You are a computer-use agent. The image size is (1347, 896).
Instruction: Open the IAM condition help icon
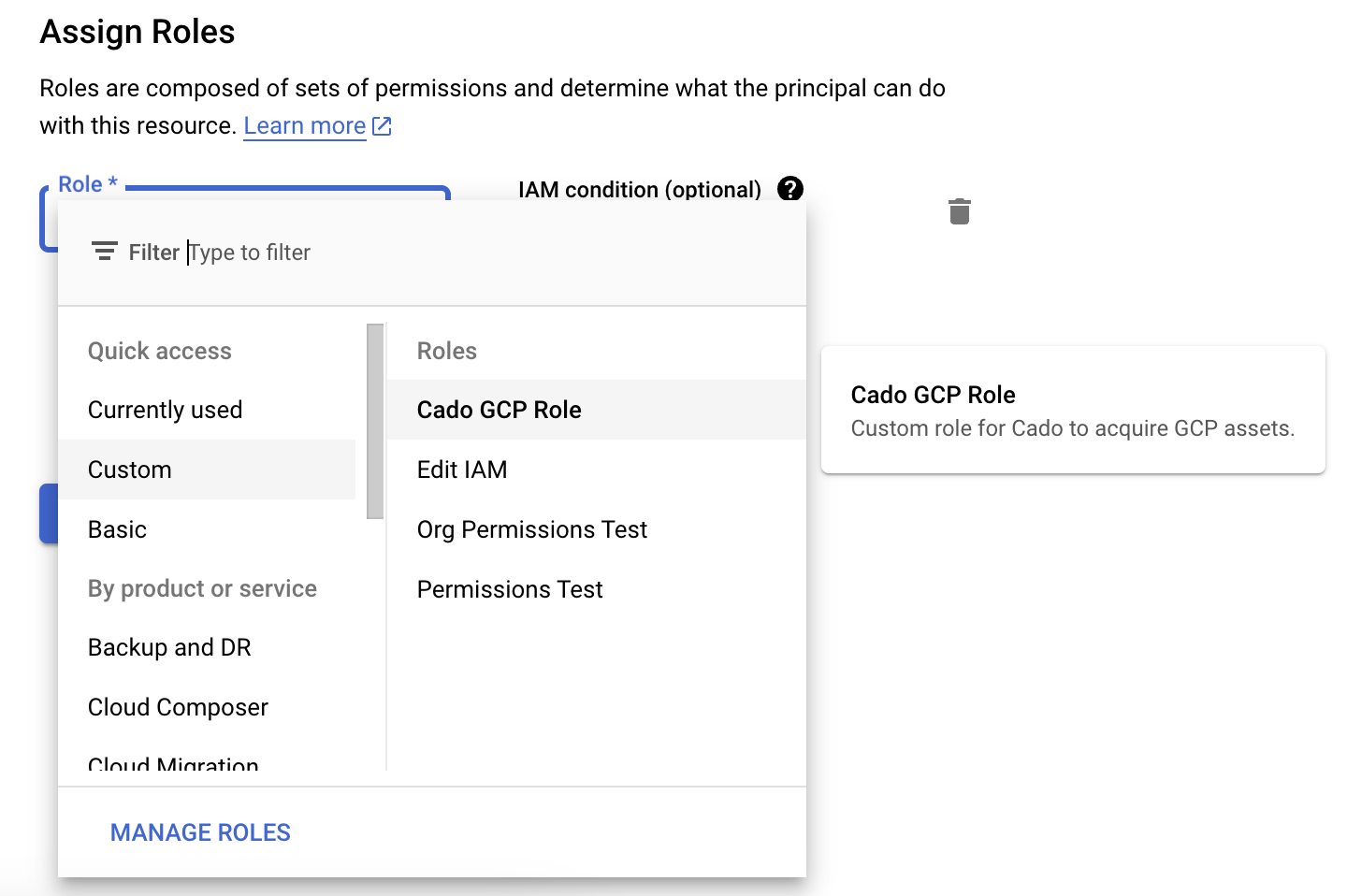click(790, 189)
